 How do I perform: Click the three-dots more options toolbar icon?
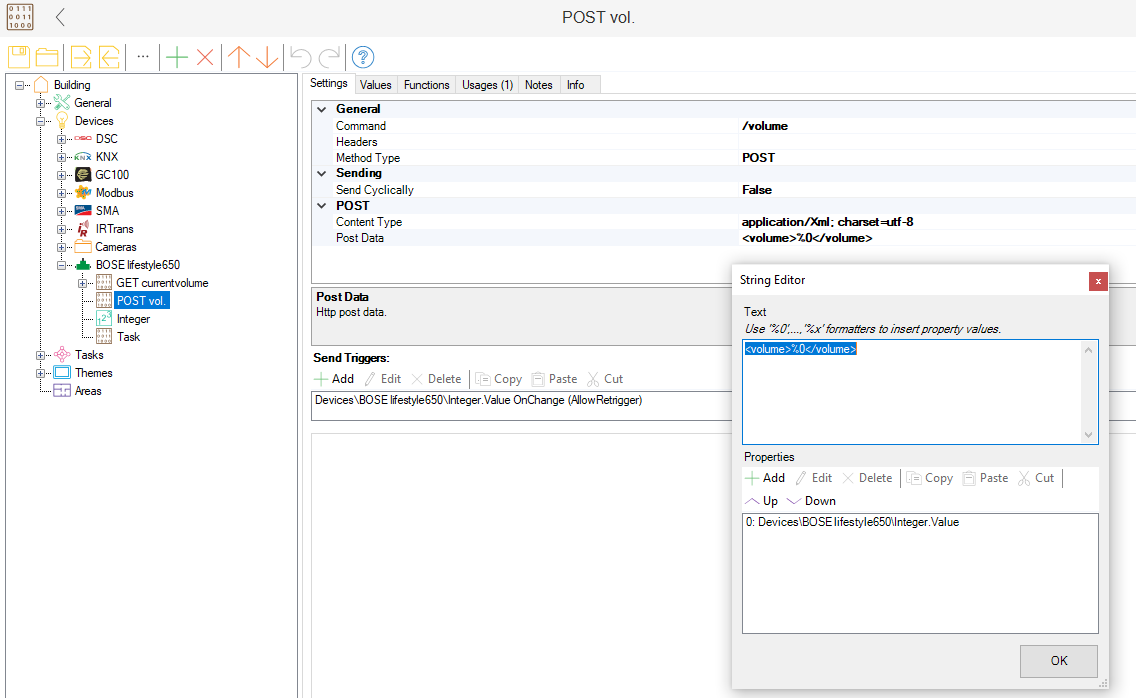143,57
